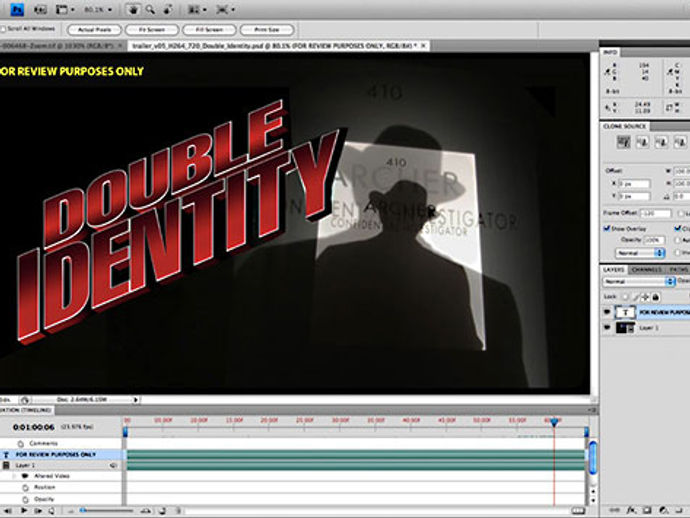
Task: Click the Fill Screen button
Action: click(209, 30)
